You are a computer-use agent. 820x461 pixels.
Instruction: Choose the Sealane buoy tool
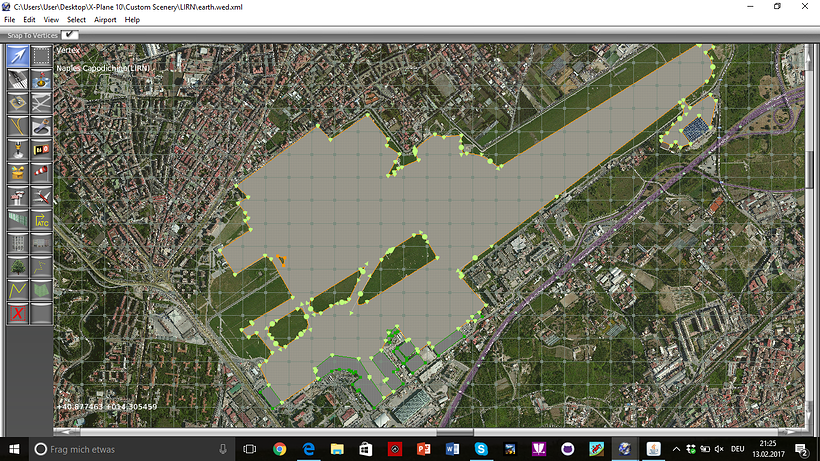point(41,79)
